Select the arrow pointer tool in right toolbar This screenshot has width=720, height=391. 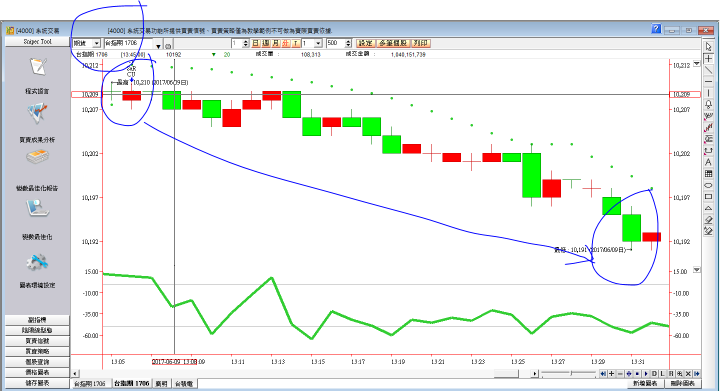(x=709, y=46)
